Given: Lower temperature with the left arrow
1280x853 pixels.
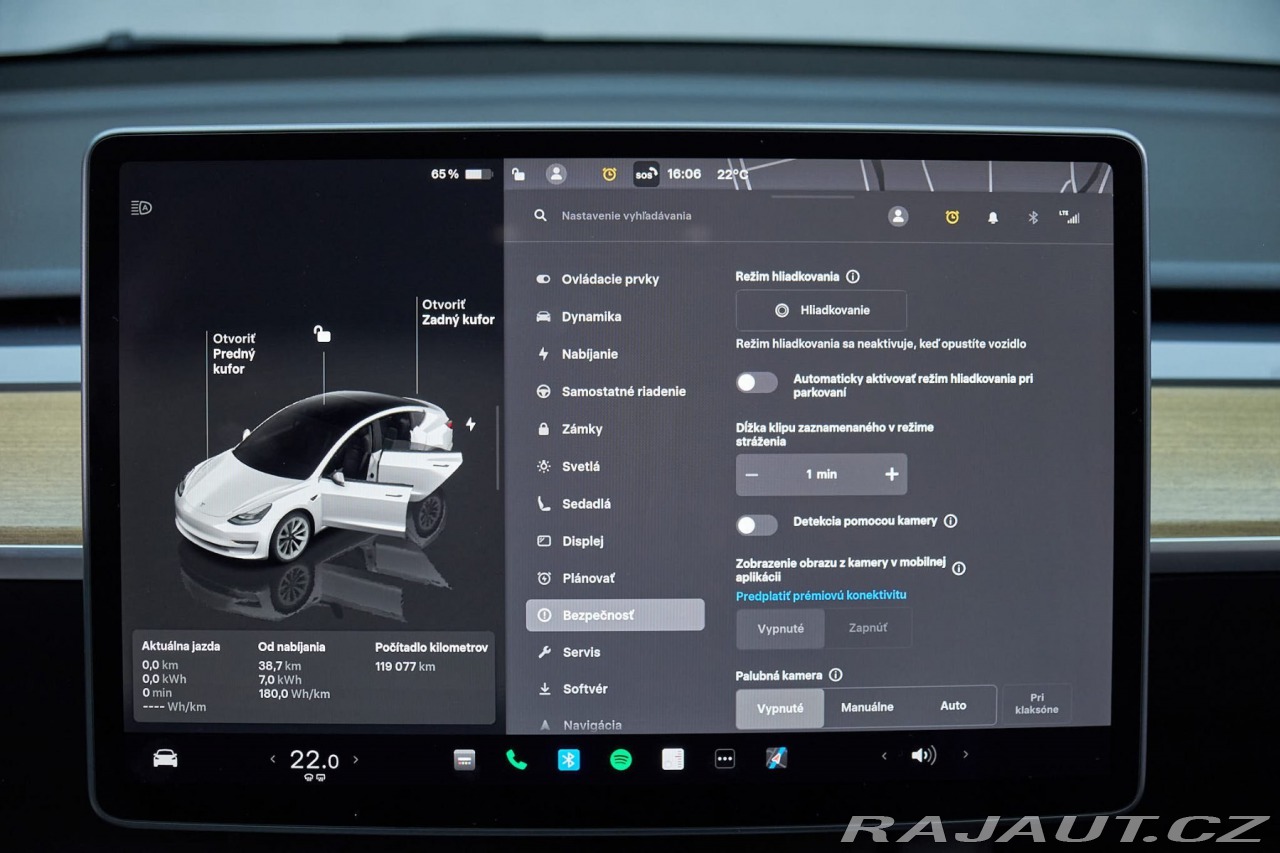Looking at the screenshot, I should tap(273, 760).
